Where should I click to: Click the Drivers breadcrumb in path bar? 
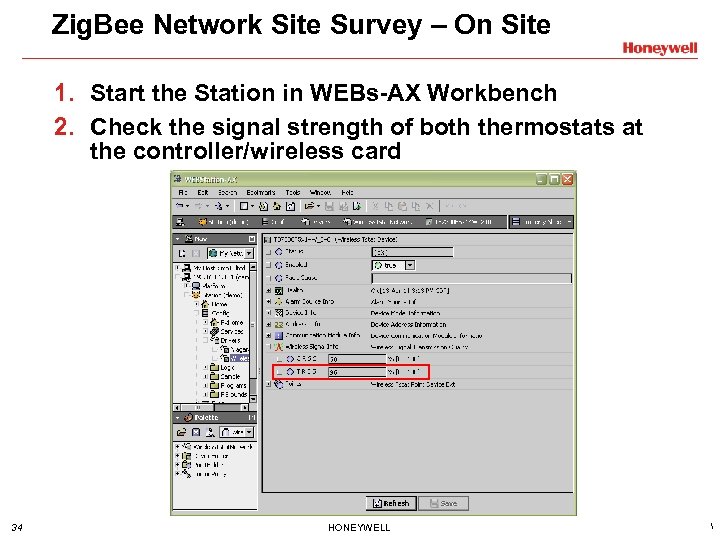point(316,222)
